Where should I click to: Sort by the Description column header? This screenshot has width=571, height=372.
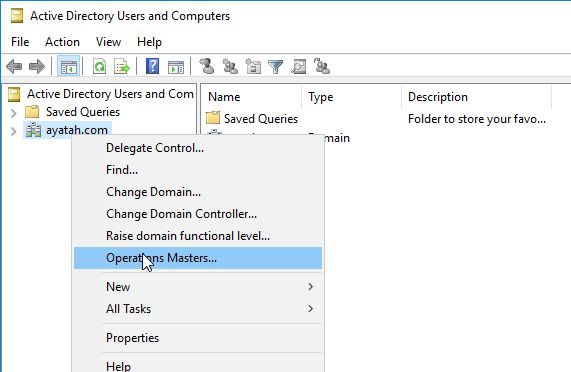pyautogui.click(x=477, y=97)
